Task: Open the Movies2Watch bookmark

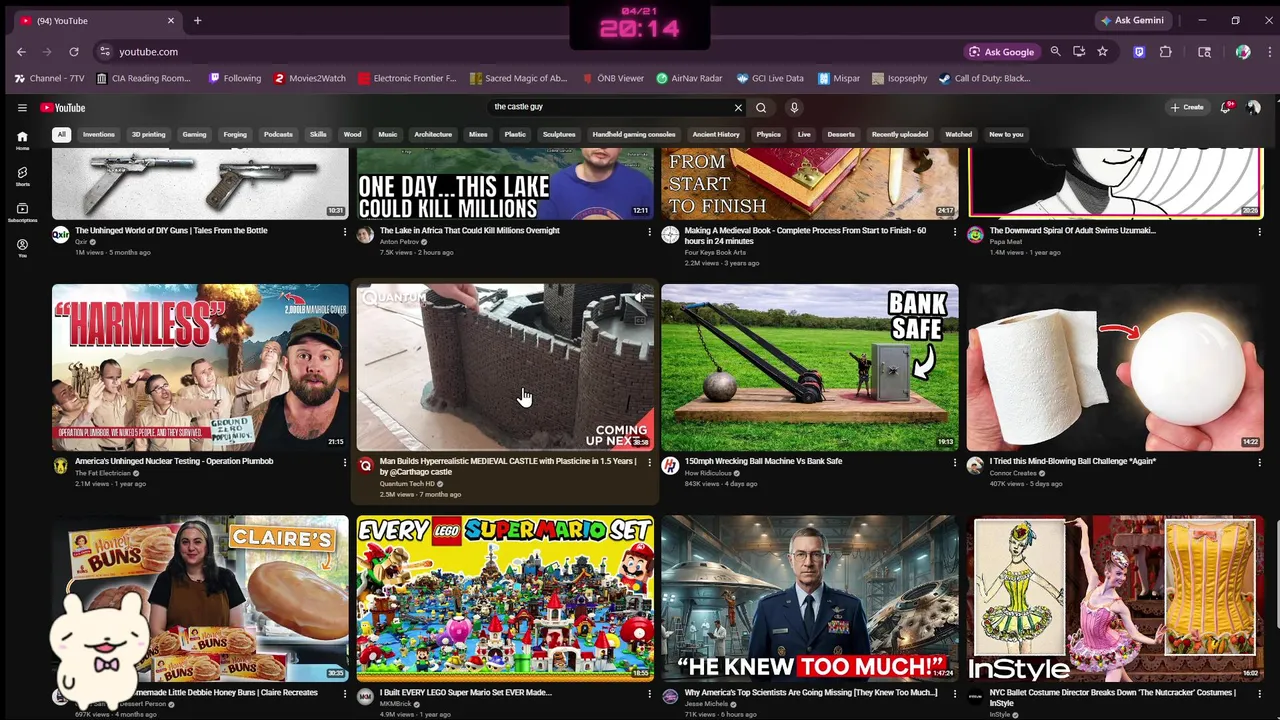Action: coord(310,78)
